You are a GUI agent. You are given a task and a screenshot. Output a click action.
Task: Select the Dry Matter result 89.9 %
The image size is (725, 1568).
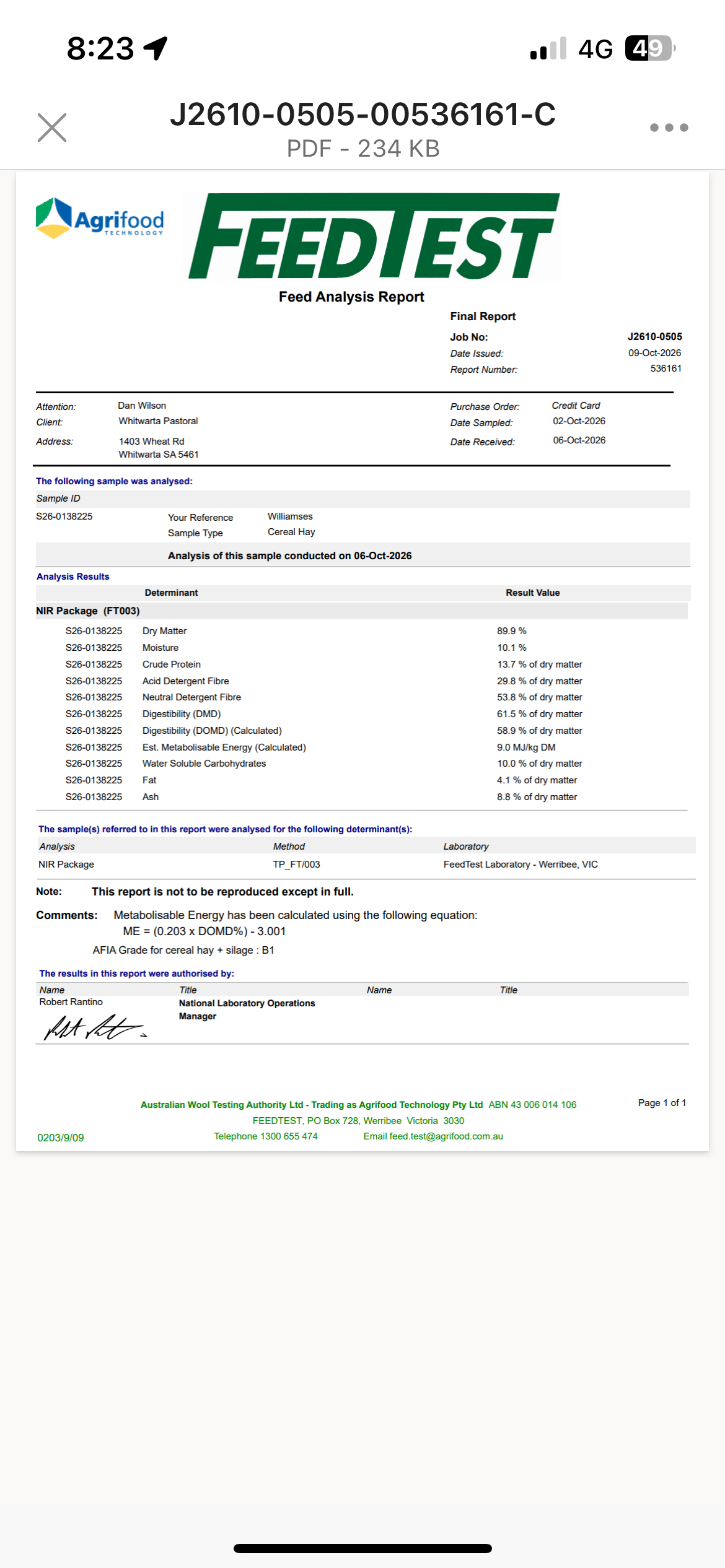511,631
